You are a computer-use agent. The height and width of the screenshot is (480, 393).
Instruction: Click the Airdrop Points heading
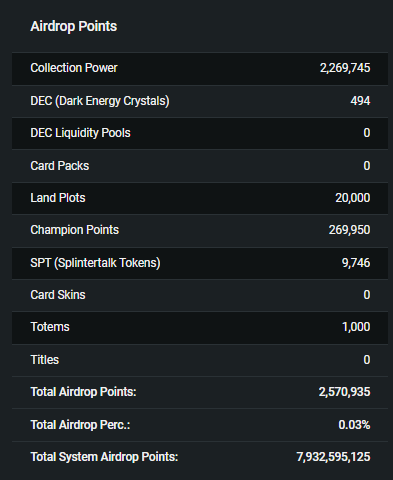coord(74,26)
